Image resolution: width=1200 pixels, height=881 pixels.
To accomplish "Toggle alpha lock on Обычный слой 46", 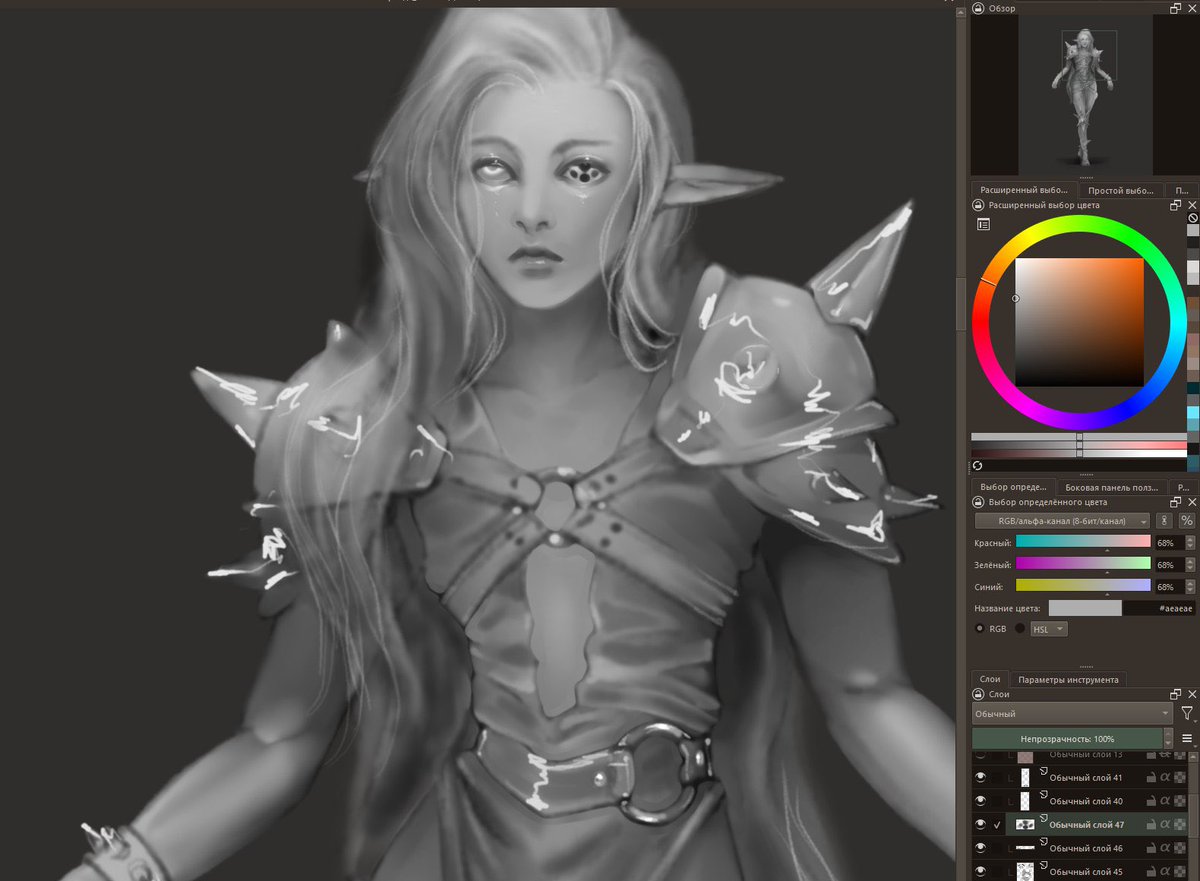I will 1181,848.
